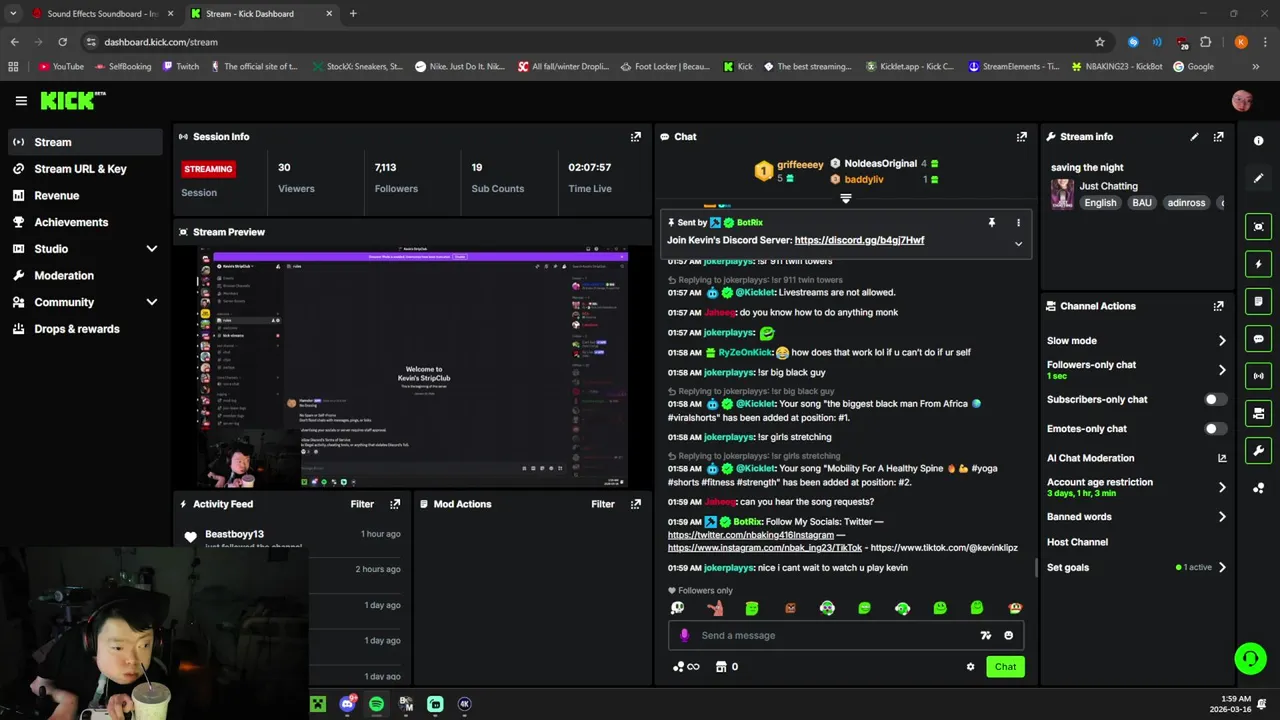
Task: Open Moderation page
Action: click(x=85, y=276)
